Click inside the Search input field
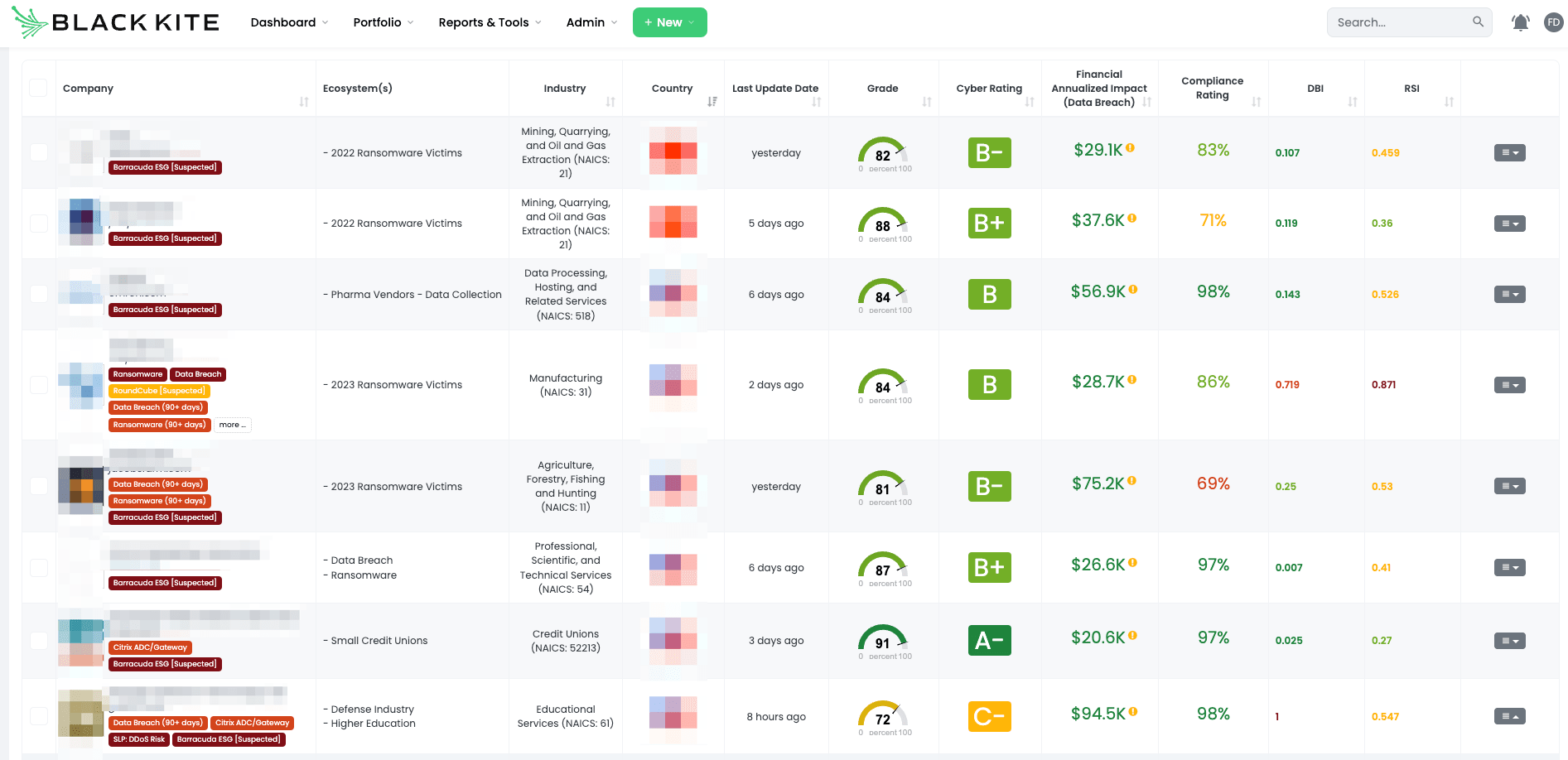The height and width of the screenshot is (760, 1568). click(x=1392, y=22)
